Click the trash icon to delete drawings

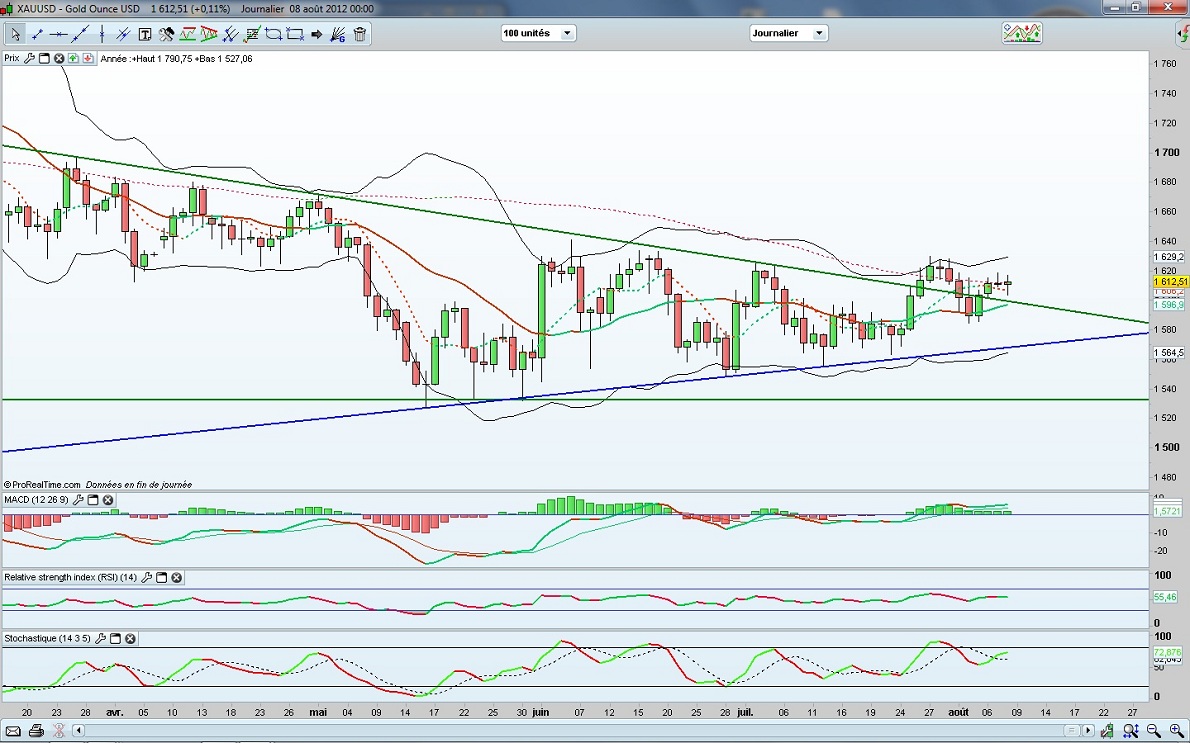(x=360, y=34)
